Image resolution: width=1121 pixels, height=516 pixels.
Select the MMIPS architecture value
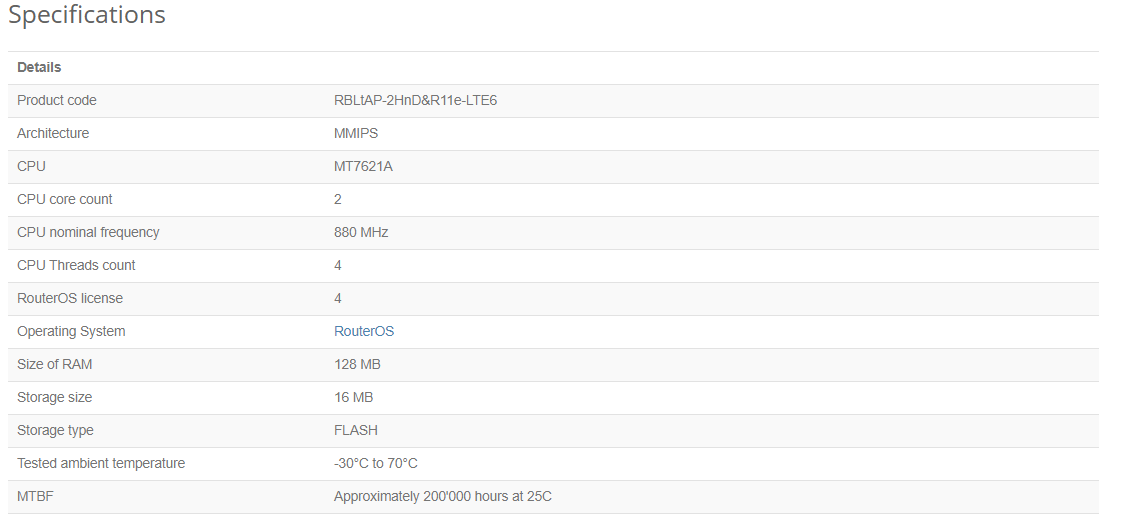coord(356,134)
